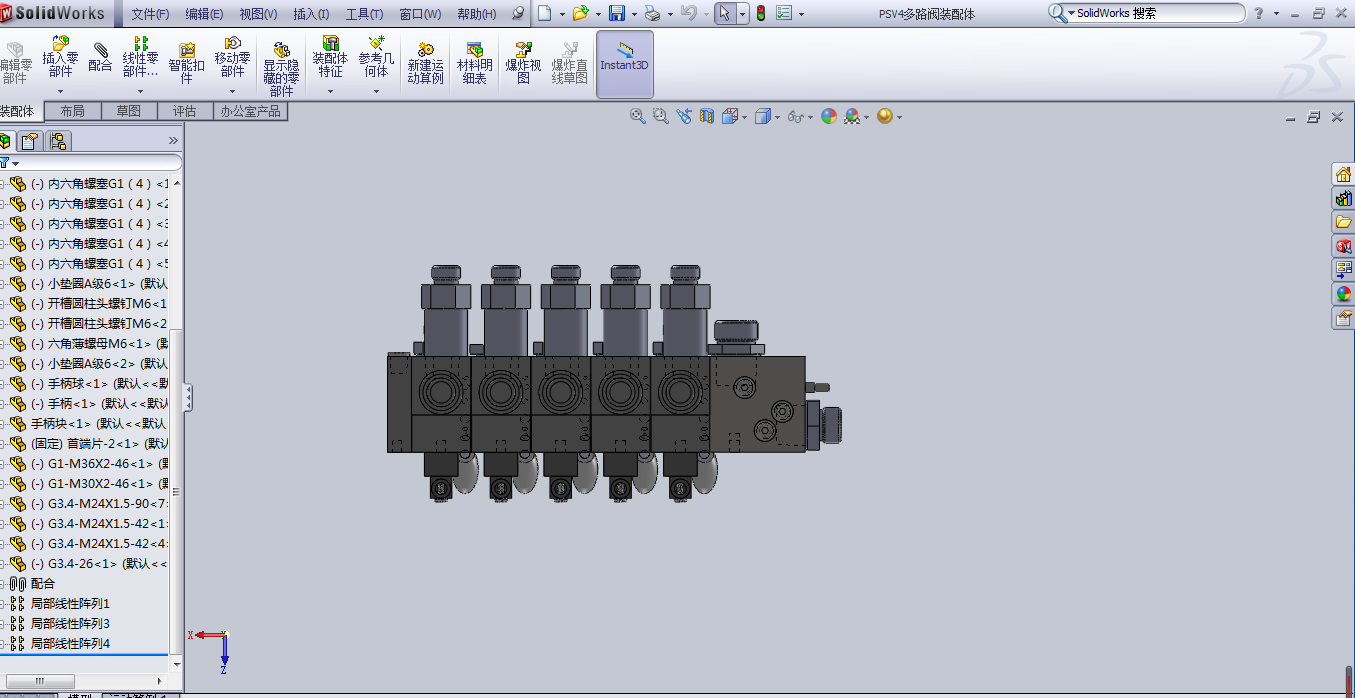Open the PropertyManager tab icon
The image size is (1355, 698).
tap(31, 141)
